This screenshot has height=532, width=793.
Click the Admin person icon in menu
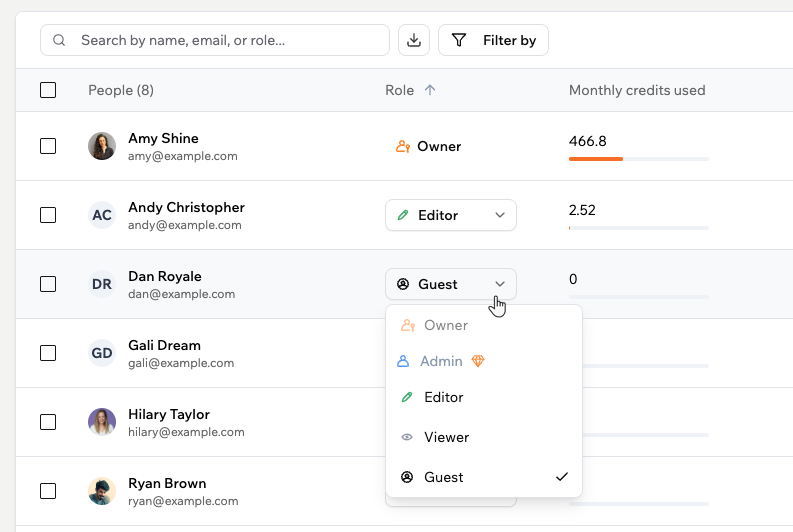coord(403,361)
